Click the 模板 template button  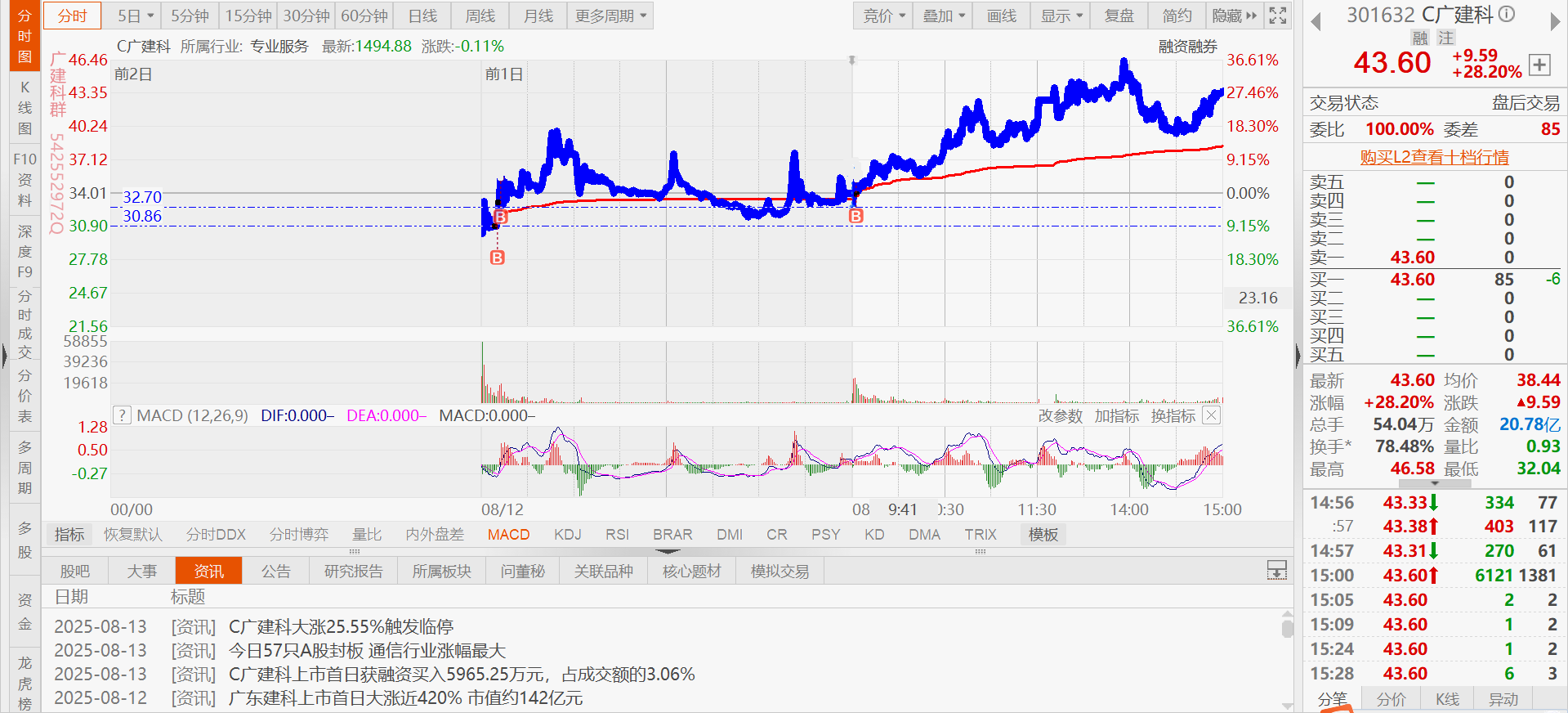point(1043,534)
